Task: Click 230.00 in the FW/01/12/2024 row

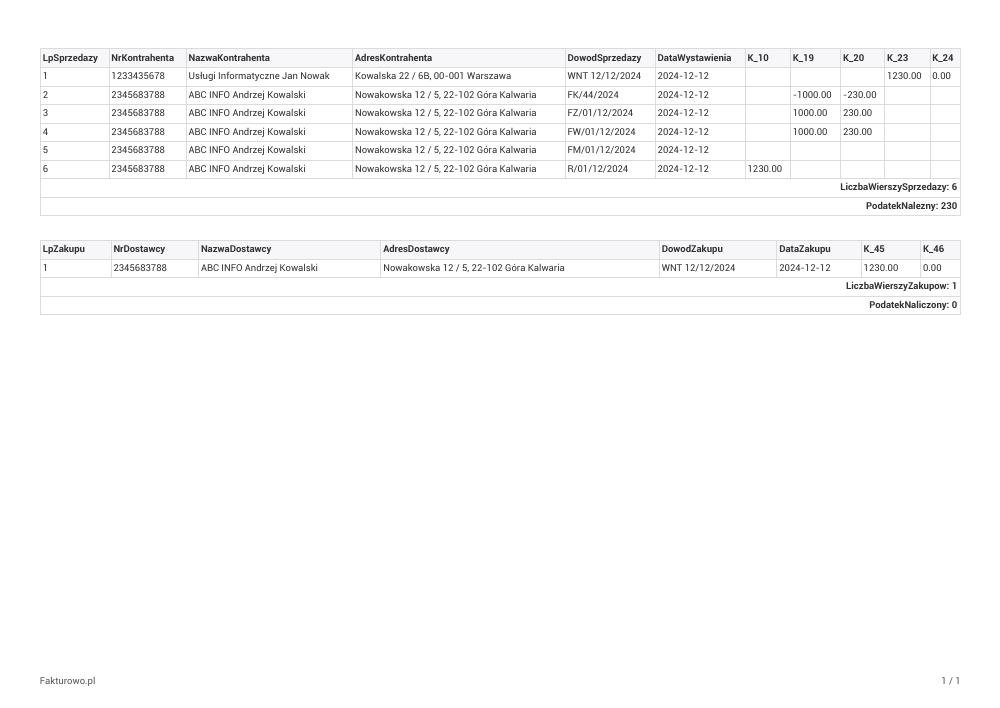Action: pyautogui.click(x=857, y=132)
